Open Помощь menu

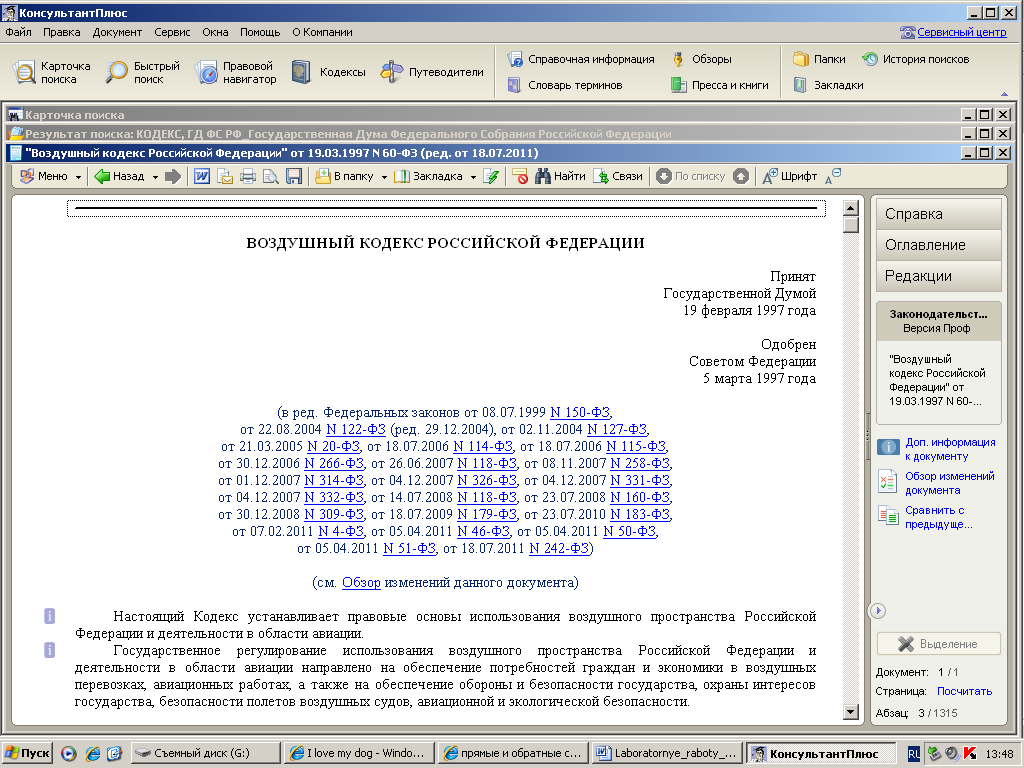pyautogui.click(x=260, y=32)
